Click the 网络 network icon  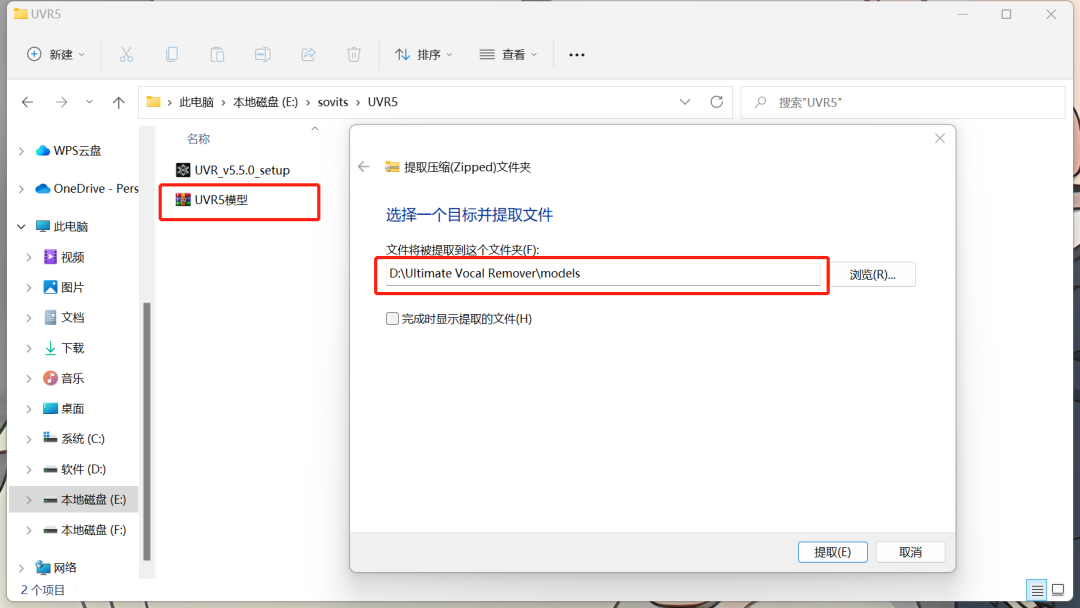tap(43, 567)
